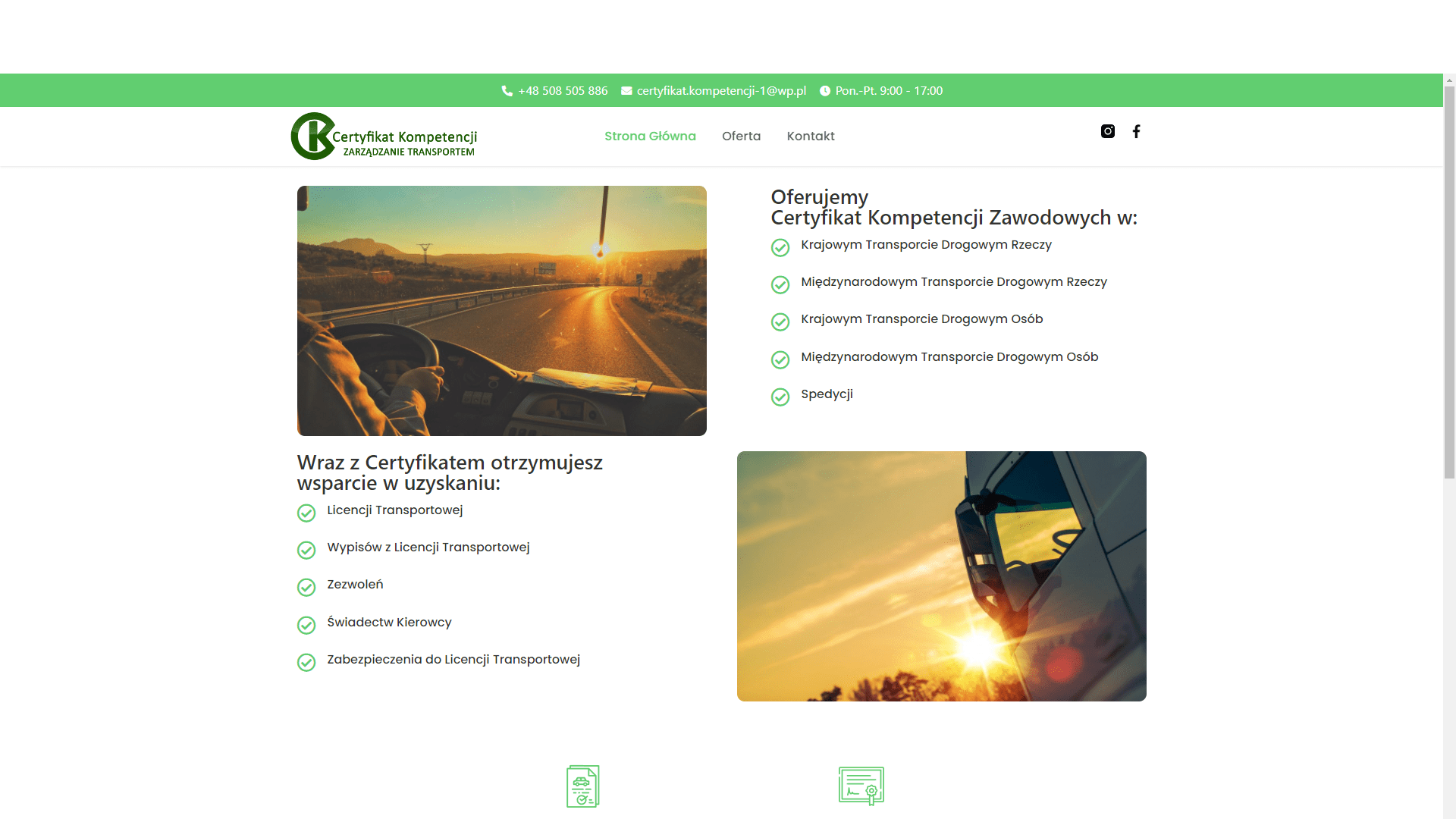Click checkmark beside Międzynarodowym Transporcie Drogowym Osób
The height and width of the screenshot is (819, 1456).
(x=780, y=360)
